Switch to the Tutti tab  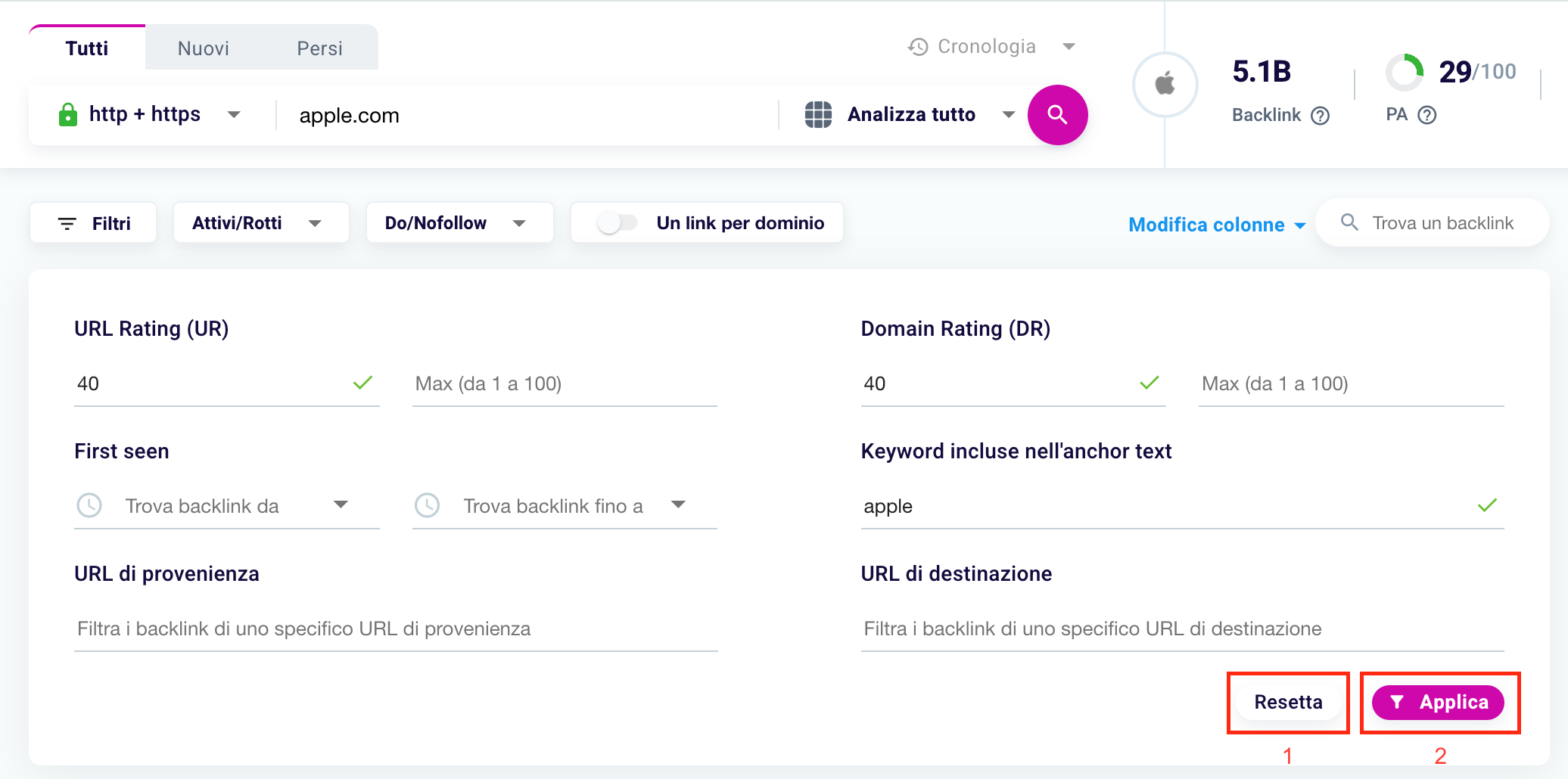87,48
